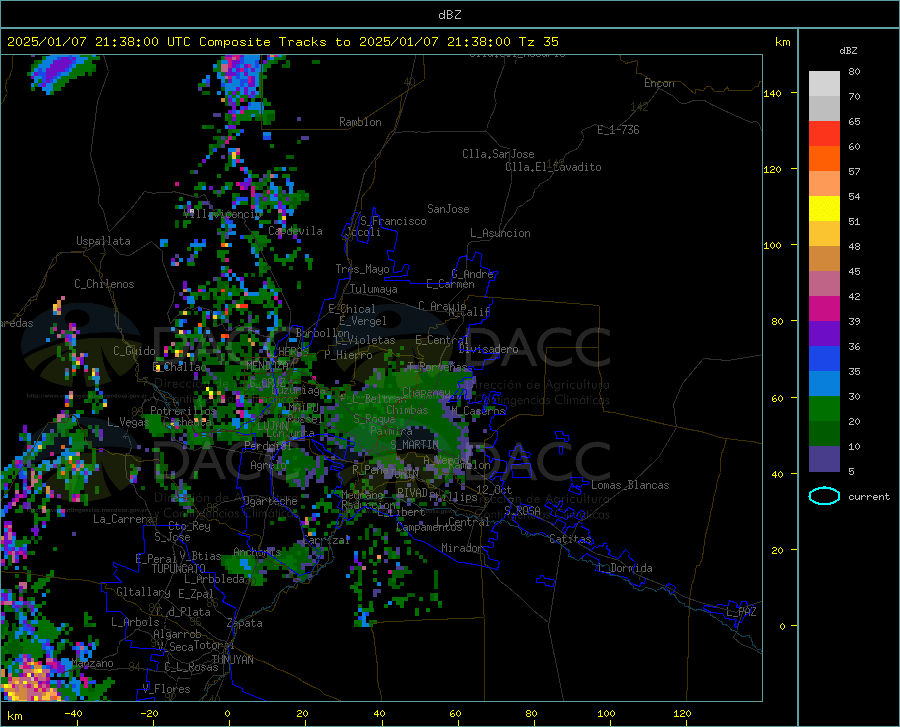Click the blue 36 dBZ legend swatch
Image resolution: width=900 pixels, height=727 pixels.
824,359
